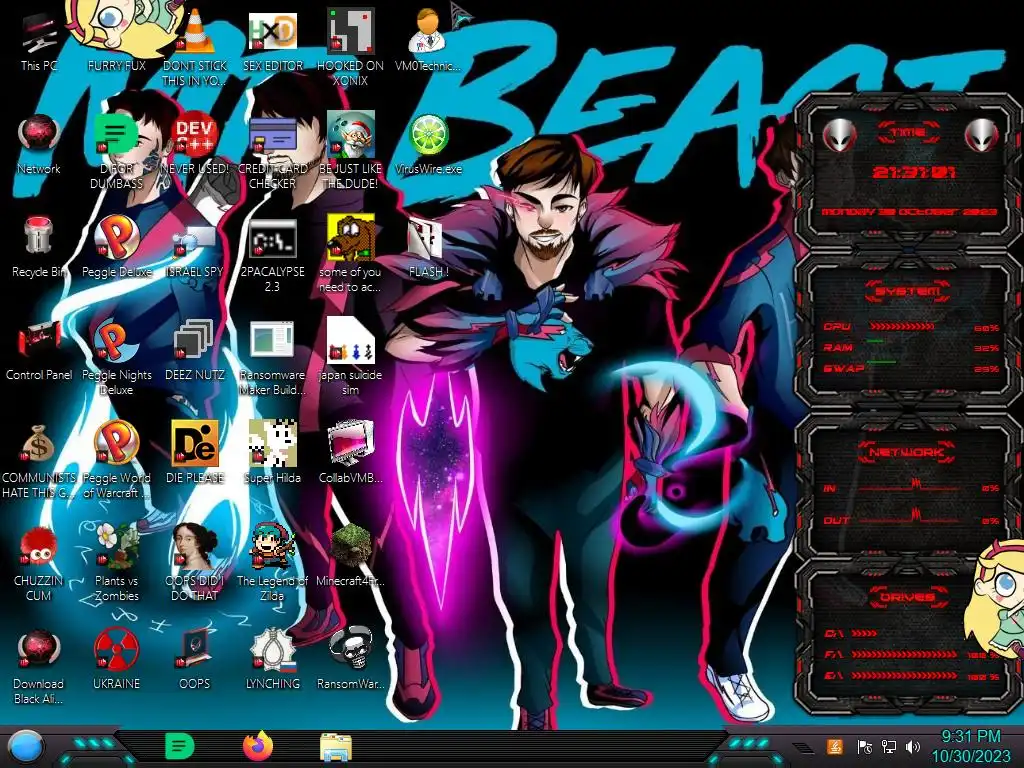Click the E:\ drive usage bar
This screenshot has height=768, width=1024.
coord(904,676)
